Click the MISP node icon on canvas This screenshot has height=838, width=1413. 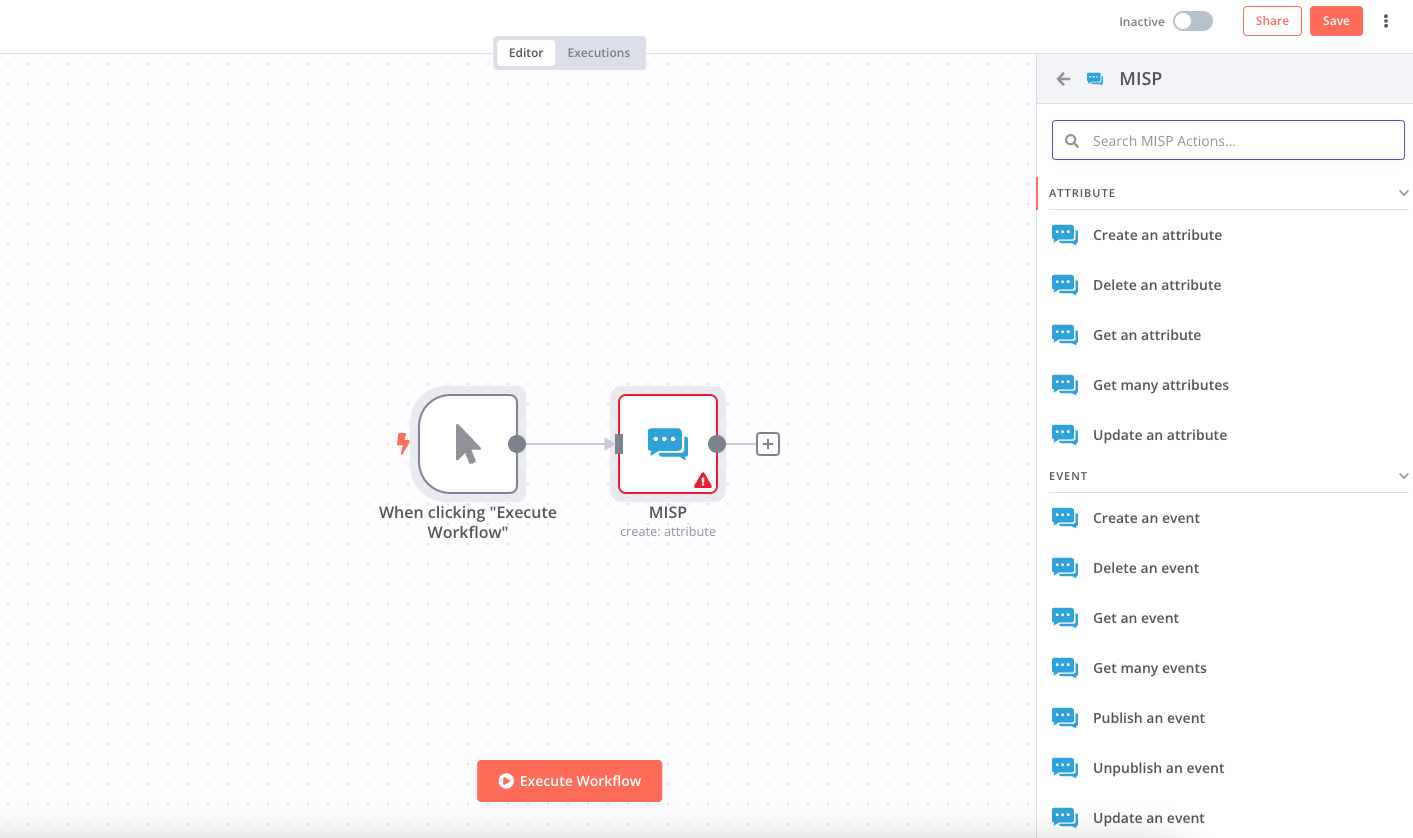coord(667,442)
